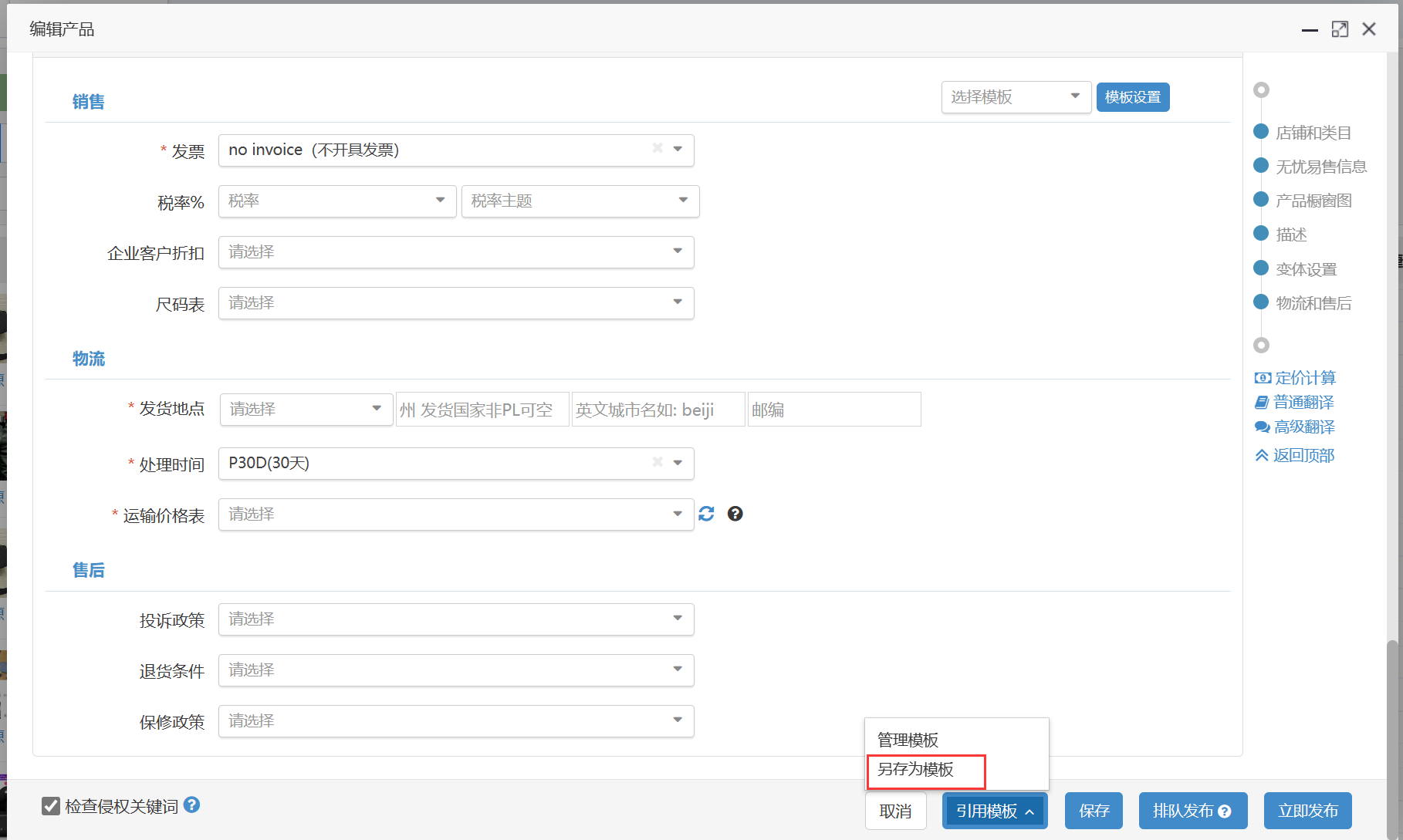Click the 模板设置 button

[x=1132, y=97]
